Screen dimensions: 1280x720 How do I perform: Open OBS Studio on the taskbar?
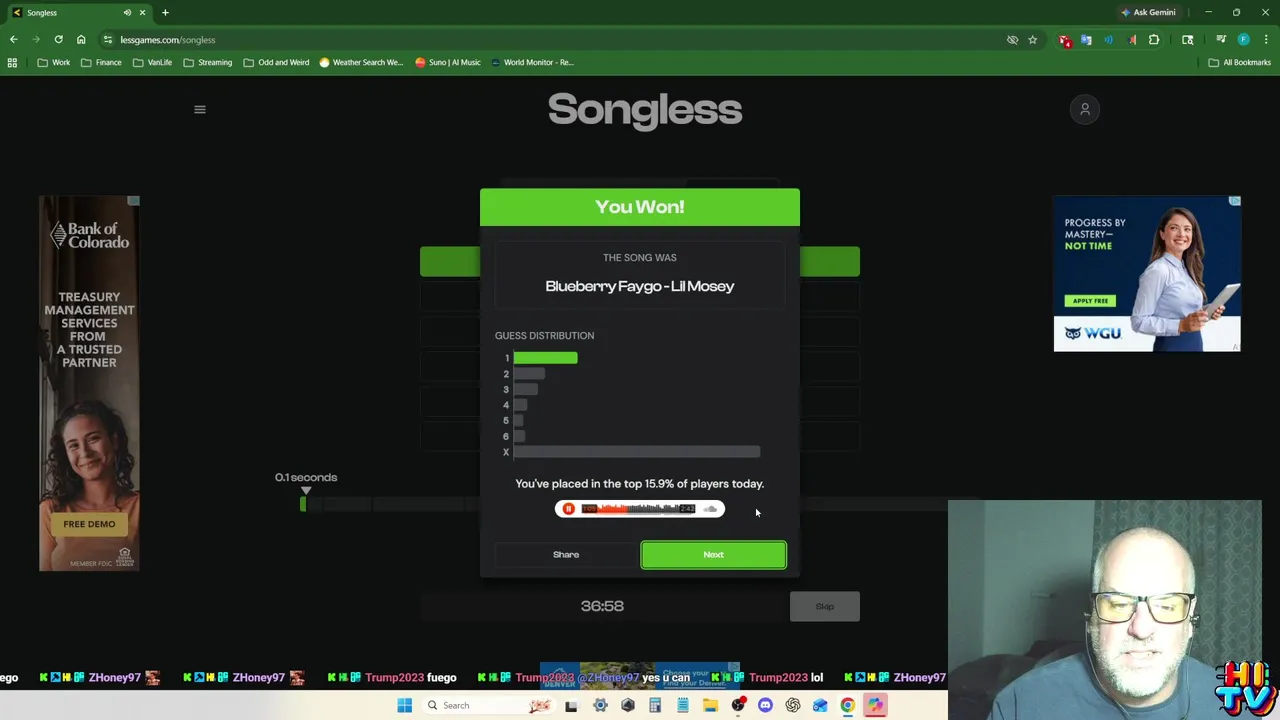click(738, 705)
